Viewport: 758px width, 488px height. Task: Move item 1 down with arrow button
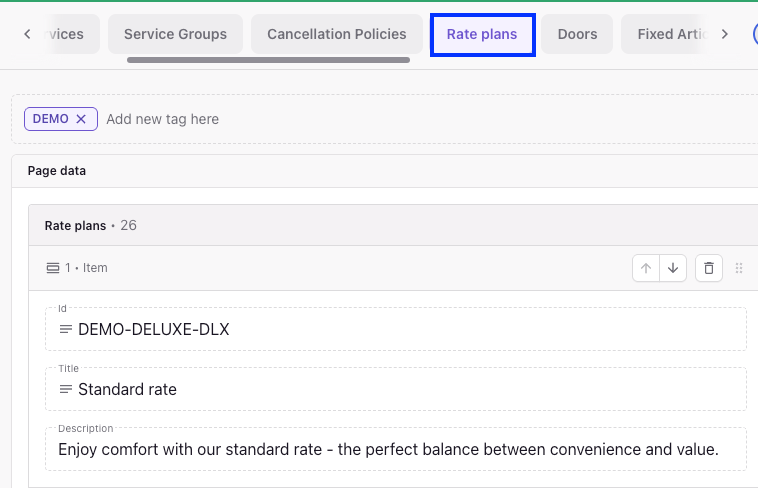coord(673,268)
